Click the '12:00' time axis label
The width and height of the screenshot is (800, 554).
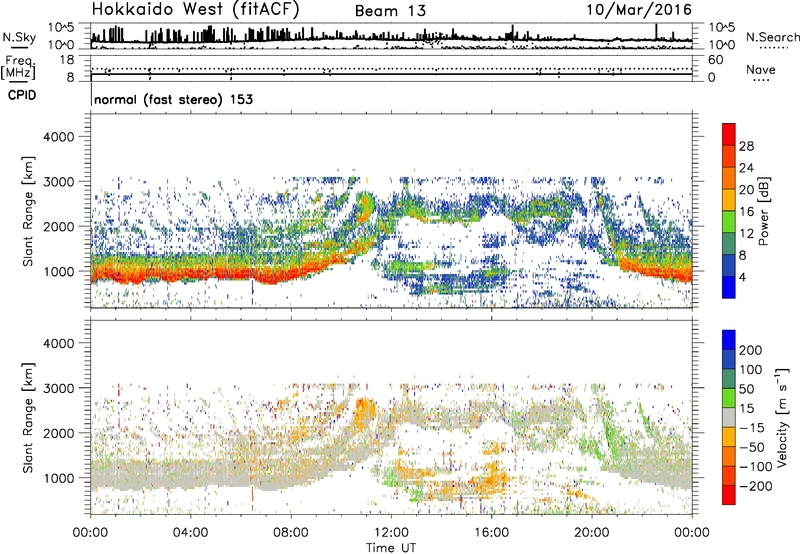[x=391, y=533]
